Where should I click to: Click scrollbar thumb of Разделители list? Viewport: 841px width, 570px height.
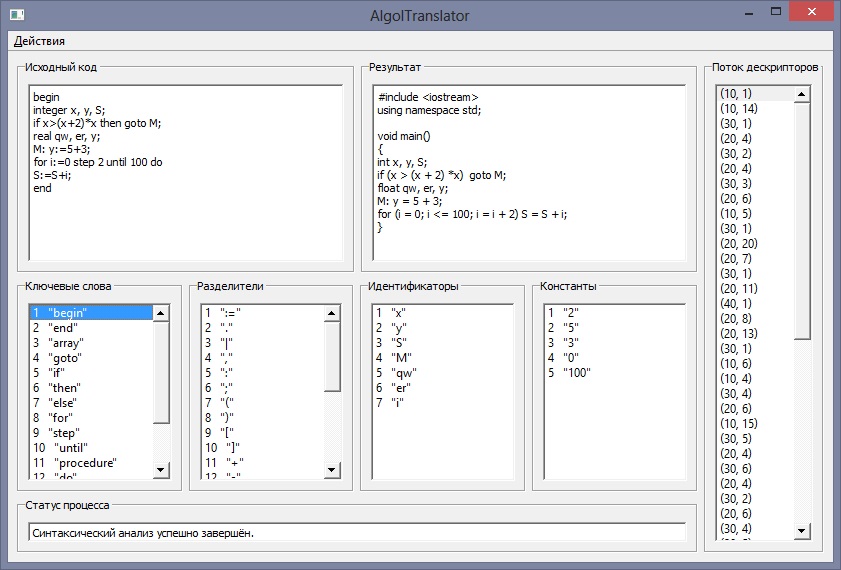pyautogui.click(x=333, y=357)
